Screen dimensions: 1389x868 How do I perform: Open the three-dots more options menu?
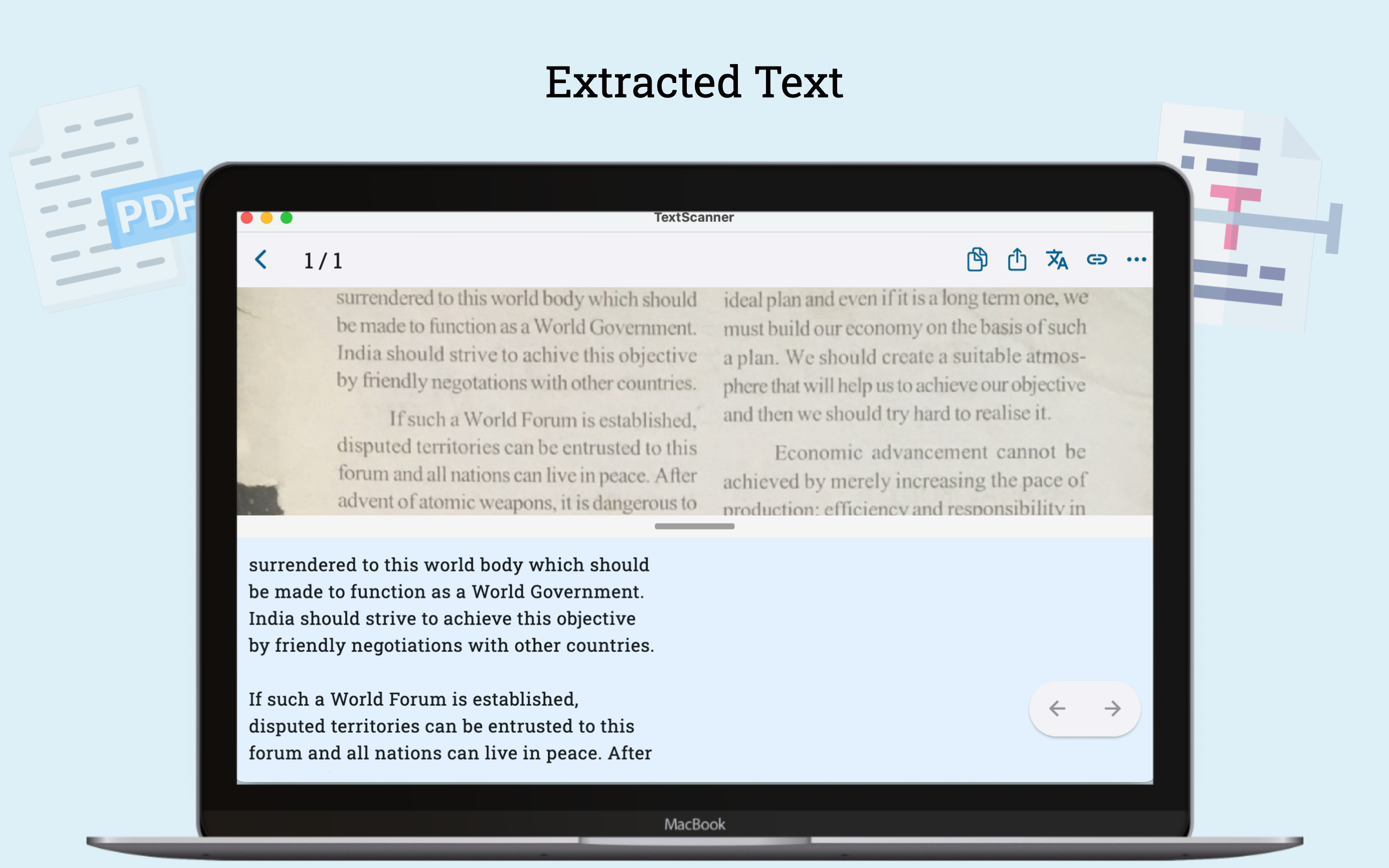1136,259
